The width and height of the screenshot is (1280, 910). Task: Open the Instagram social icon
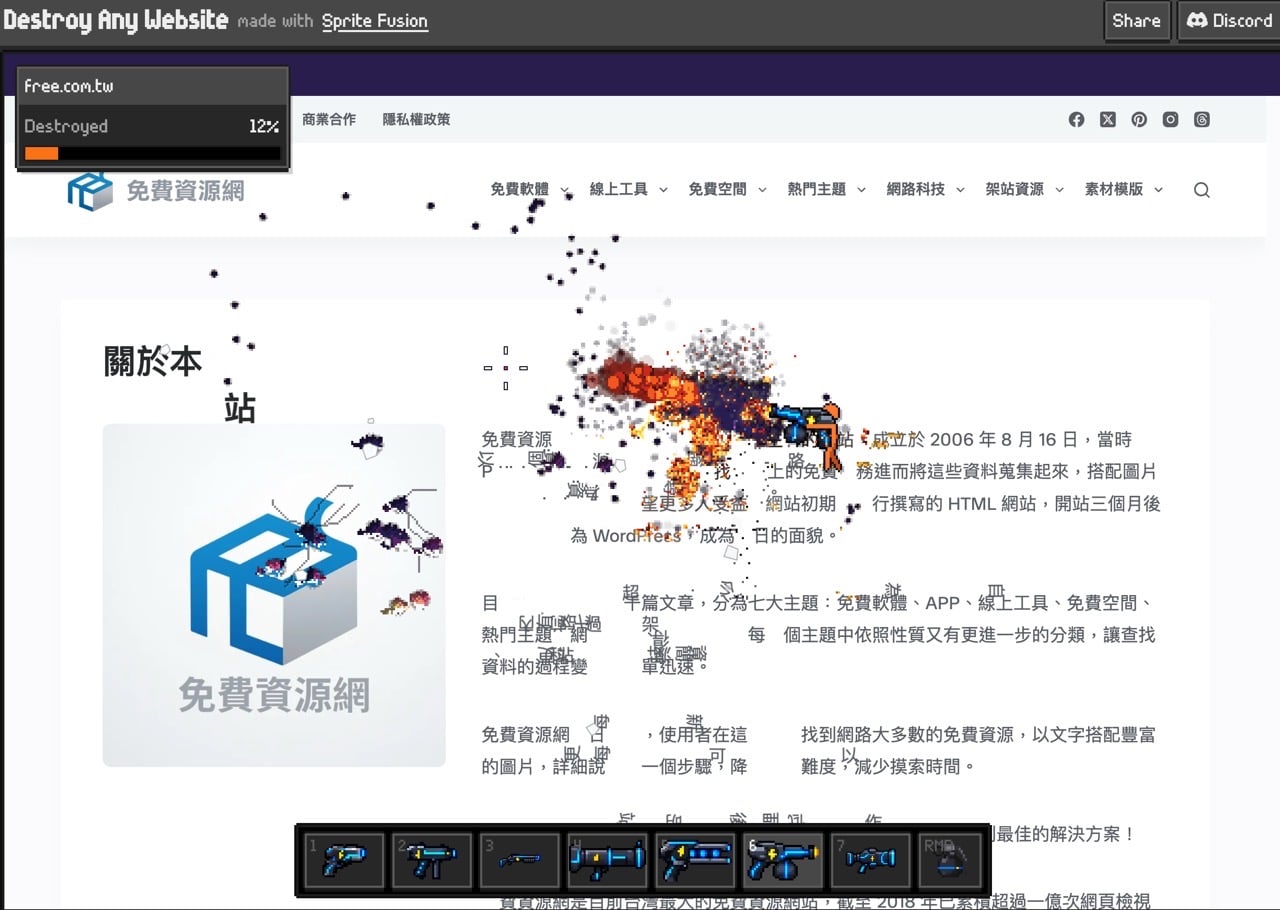[1171, 119]
